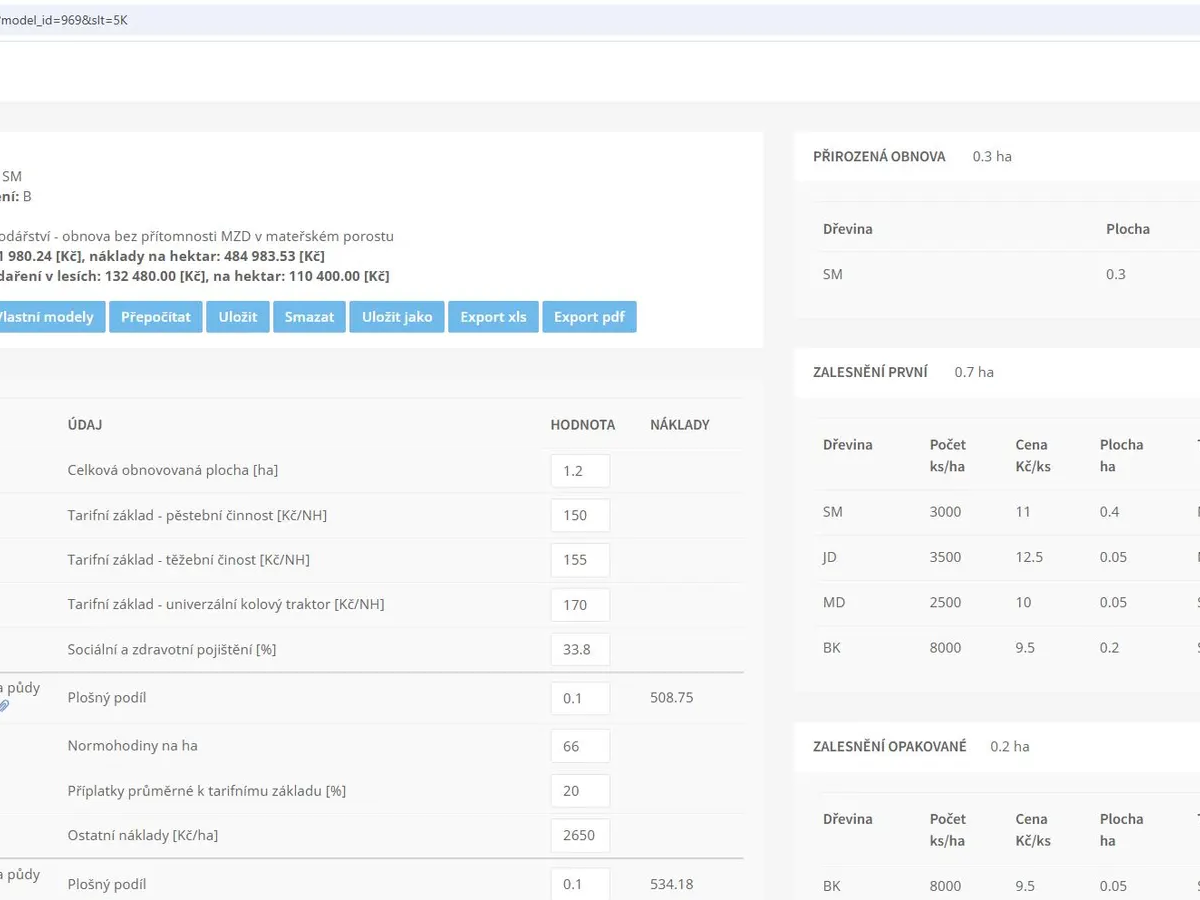Choose Uložit jako to save a copy
1200x900 pixels.
[x=397, y=317]
